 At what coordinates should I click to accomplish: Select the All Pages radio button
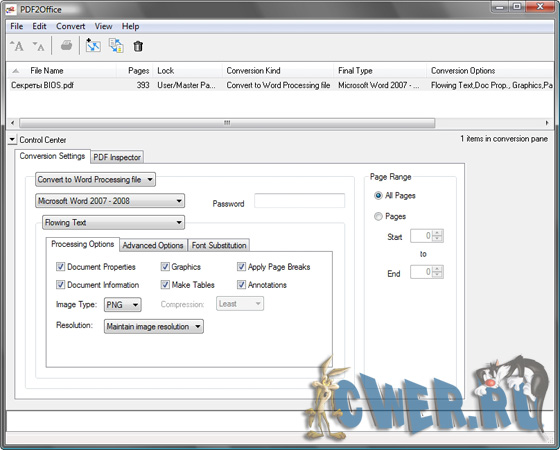[378, 195]
